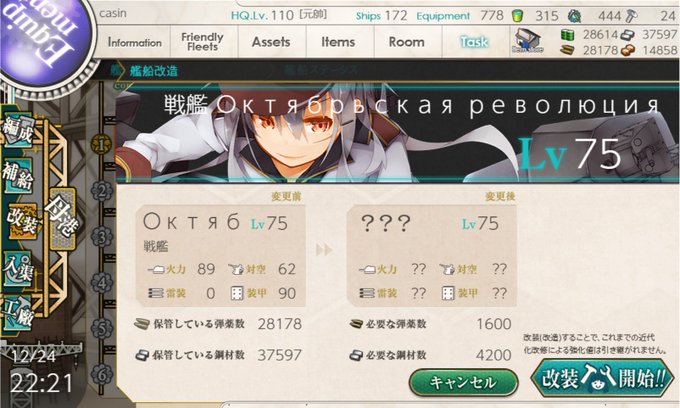Go to the Room tab

click(x=406, y=42)
